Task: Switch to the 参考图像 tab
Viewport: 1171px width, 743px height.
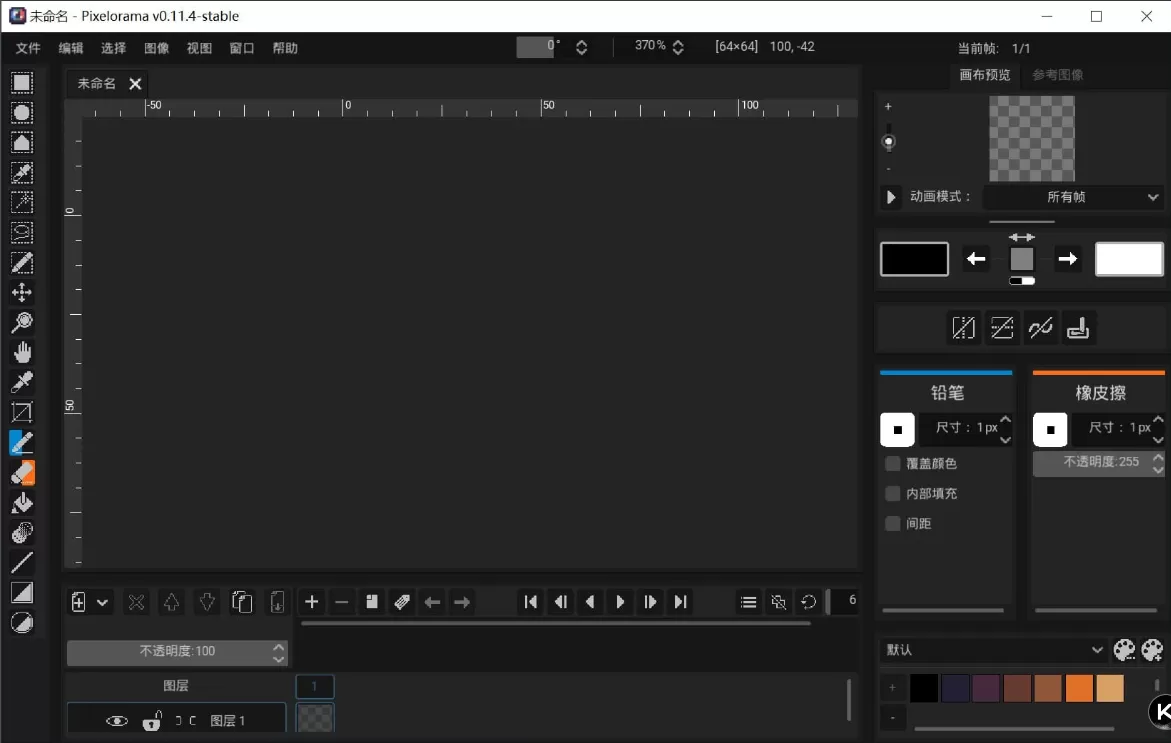Action: pos(1058,74)
